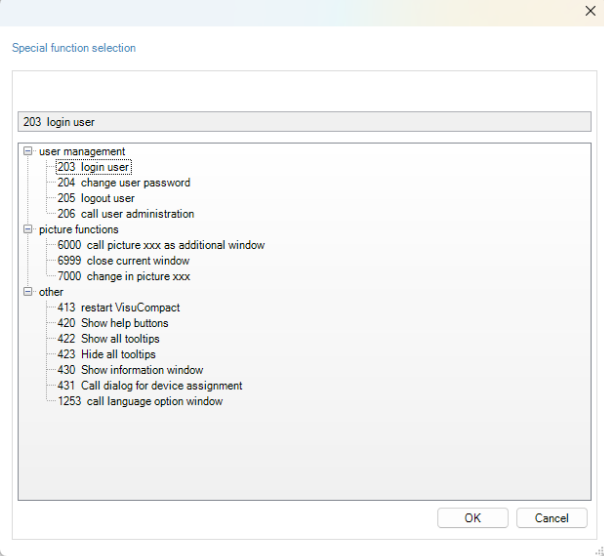Select 7000 change in picture xxx
Screen dimensions: 605x557
click(124, 276)
